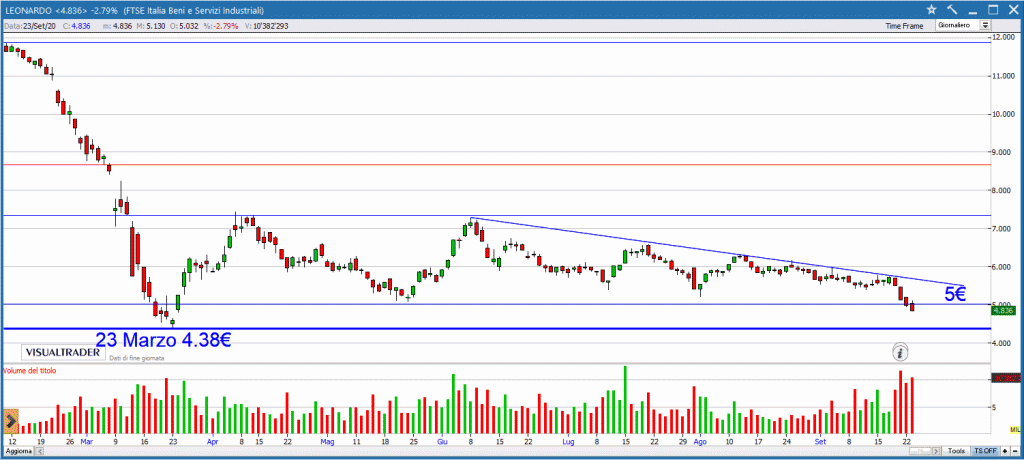Click the VISUALTRADER logo box
Viewport: 1024px width, 460px height.
(63, 352)
